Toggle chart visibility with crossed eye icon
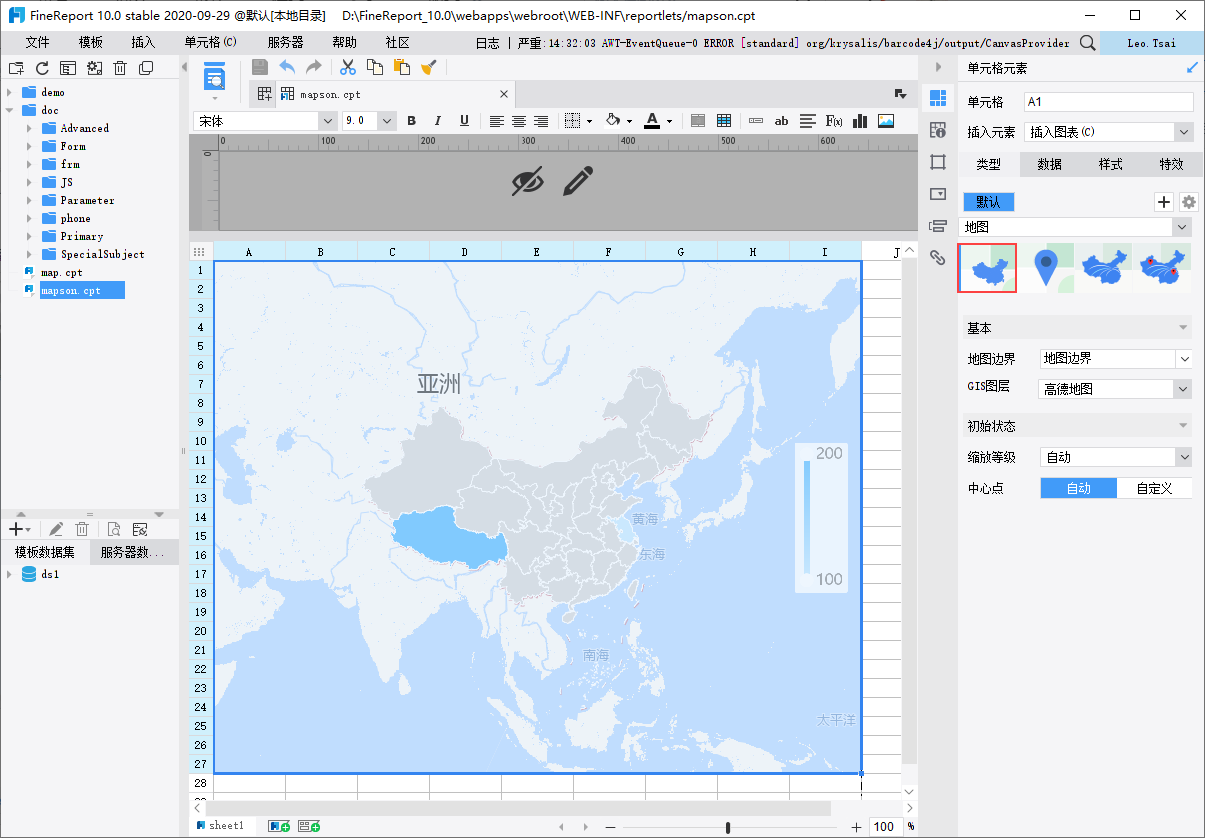 [x=528, y=181]
